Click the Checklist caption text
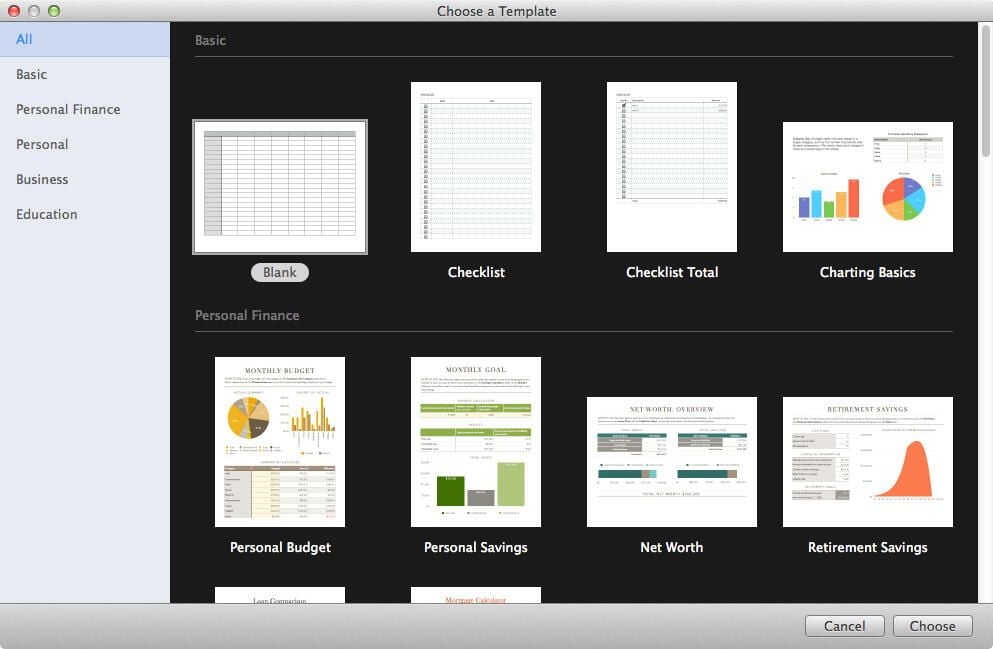Viewport: 993px width, 649px height. [x=476, y=272]
